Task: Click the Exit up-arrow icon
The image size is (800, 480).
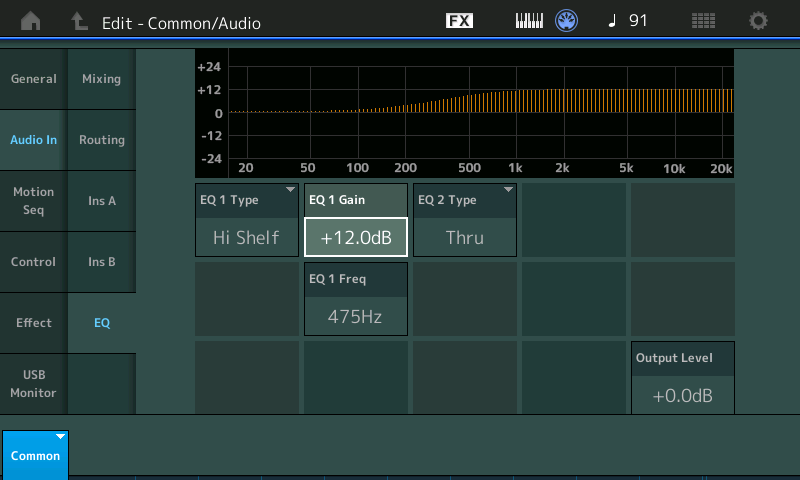Action: [x=79, y=21]
